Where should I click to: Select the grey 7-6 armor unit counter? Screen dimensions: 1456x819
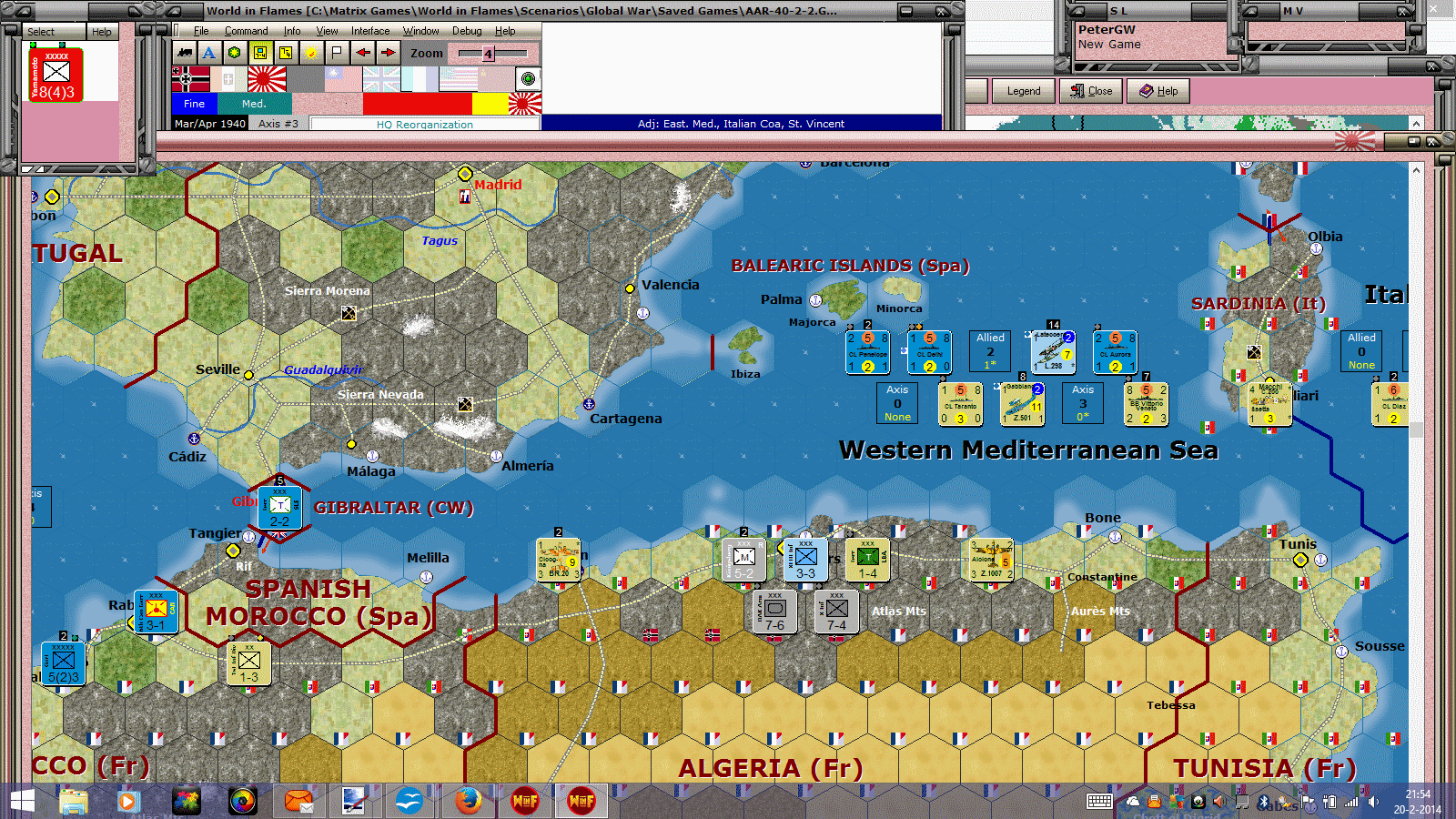tap(774, 612)
